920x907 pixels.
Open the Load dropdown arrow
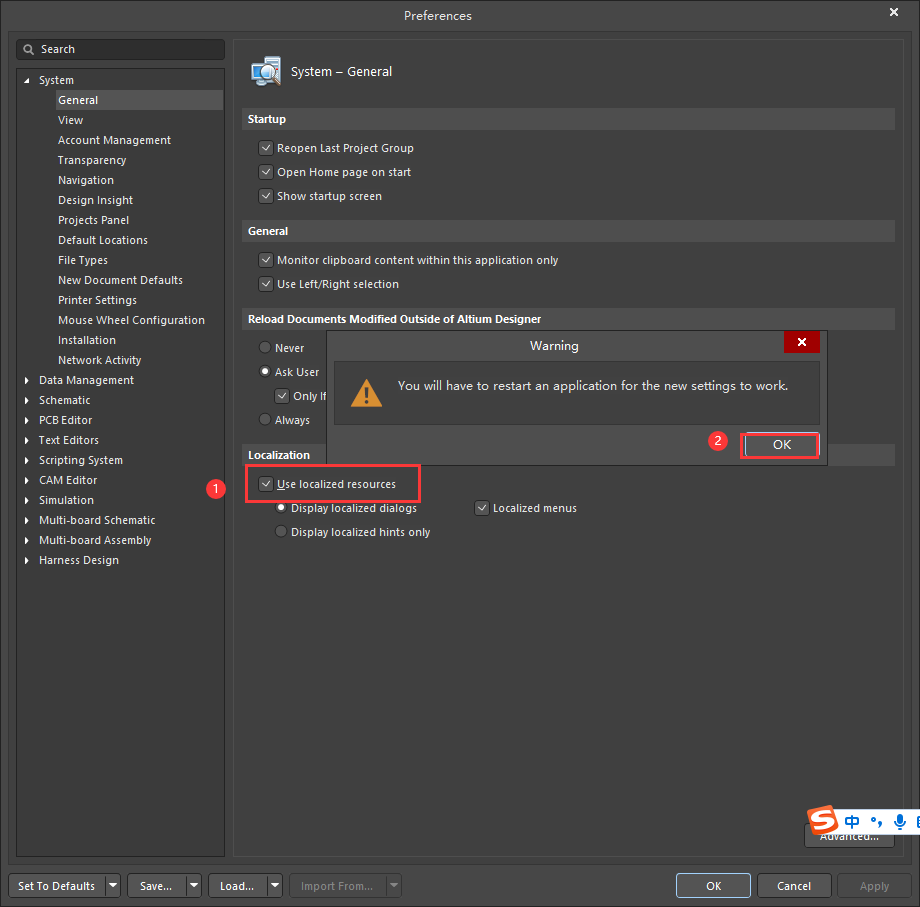(275, 886)
